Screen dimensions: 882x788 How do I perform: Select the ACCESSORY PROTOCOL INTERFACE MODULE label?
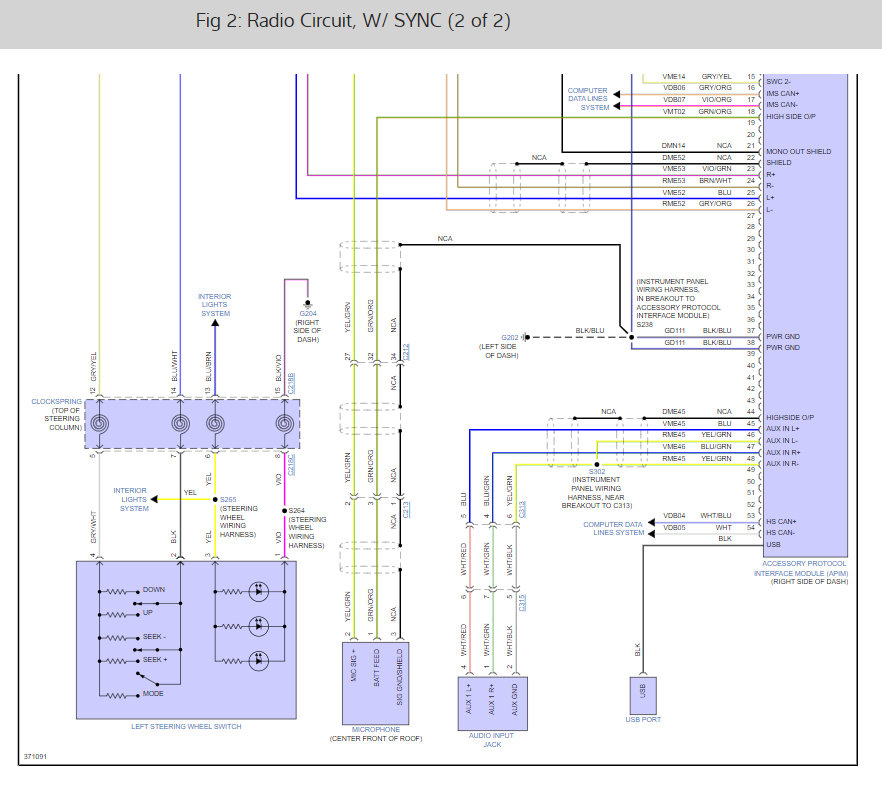pos(801,568)
